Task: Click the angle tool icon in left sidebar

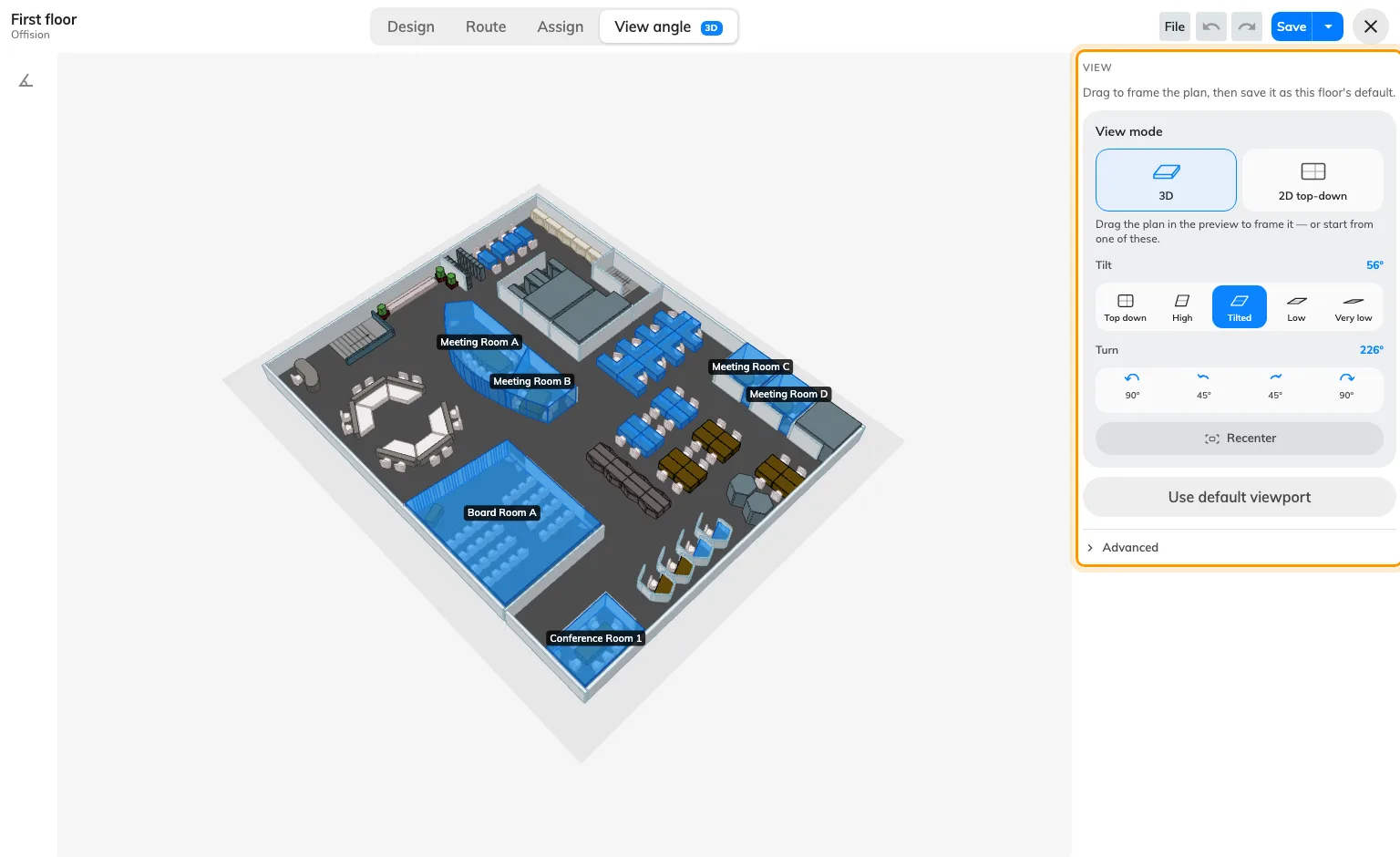Action: (x=26, y=81)
